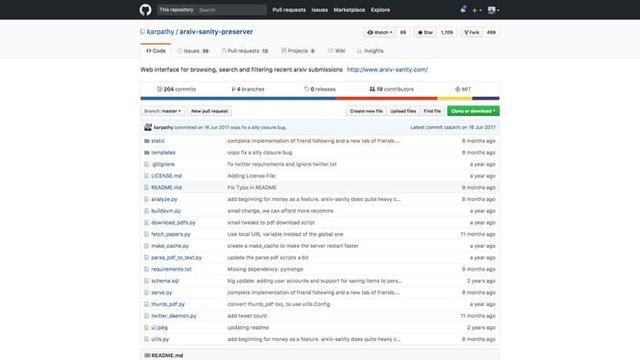Open the fetch_papers.py file

click(171, 234)
